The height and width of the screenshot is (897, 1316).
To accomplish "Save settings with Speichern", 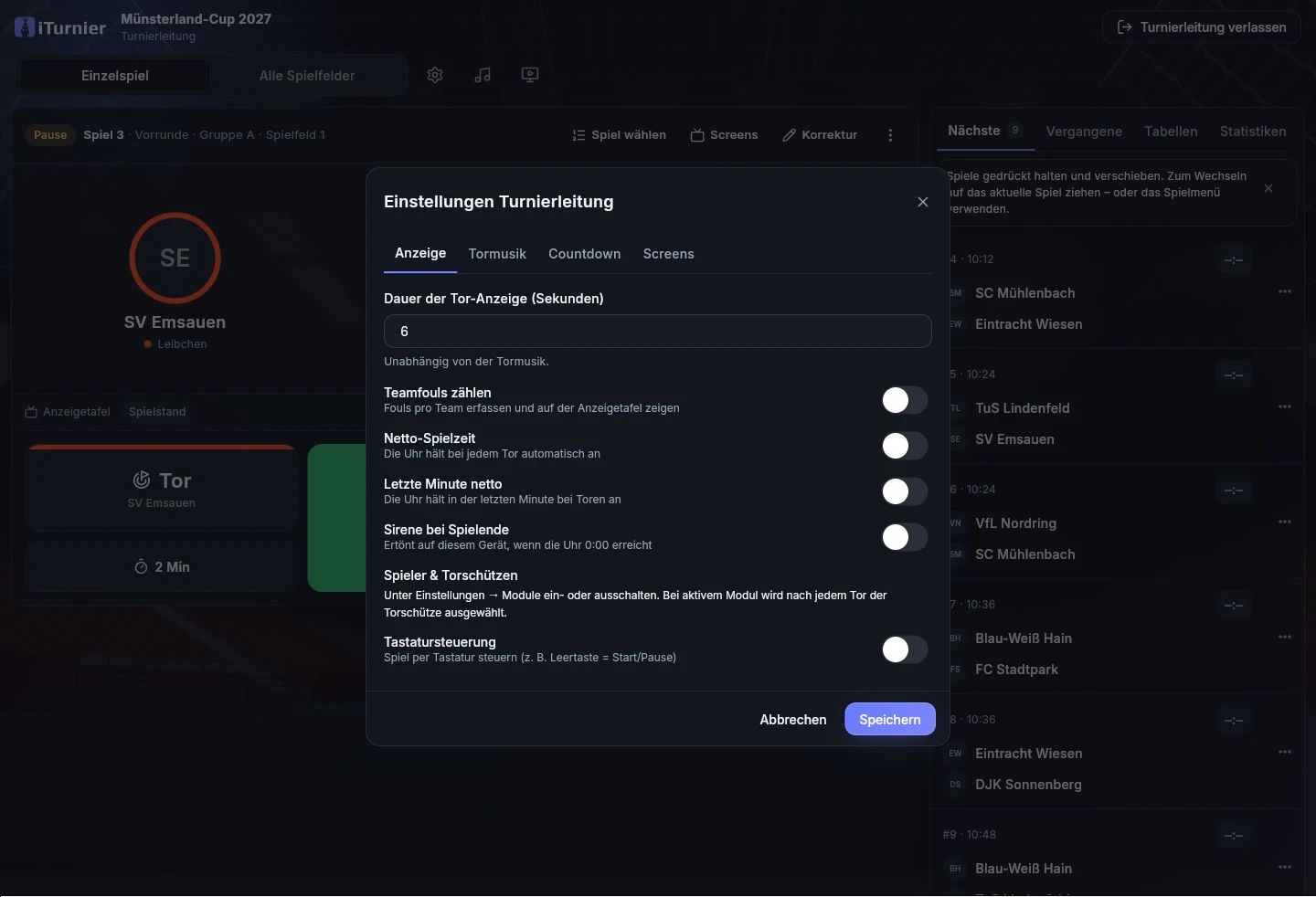I will click(x=890, y=720).
